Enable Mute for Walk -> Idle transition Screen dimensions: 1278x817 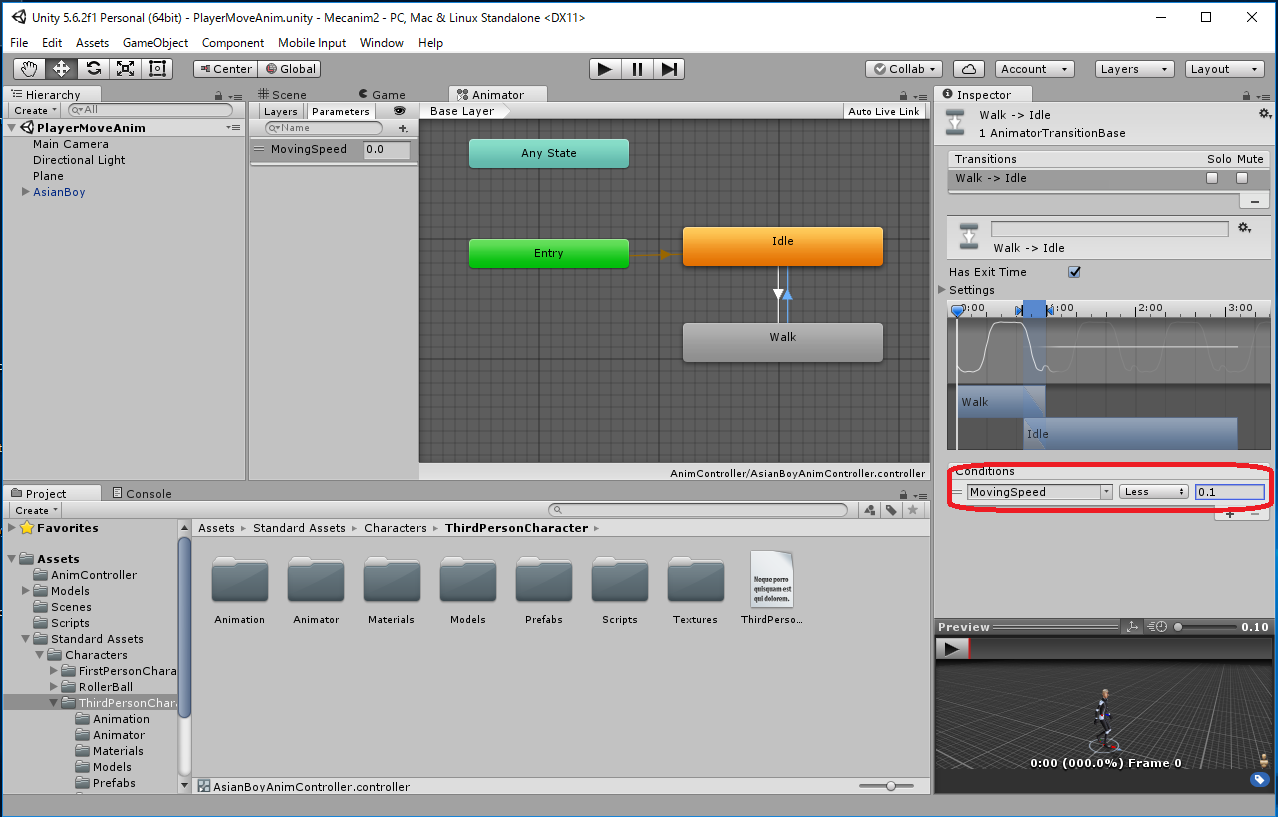point(1242,178)
